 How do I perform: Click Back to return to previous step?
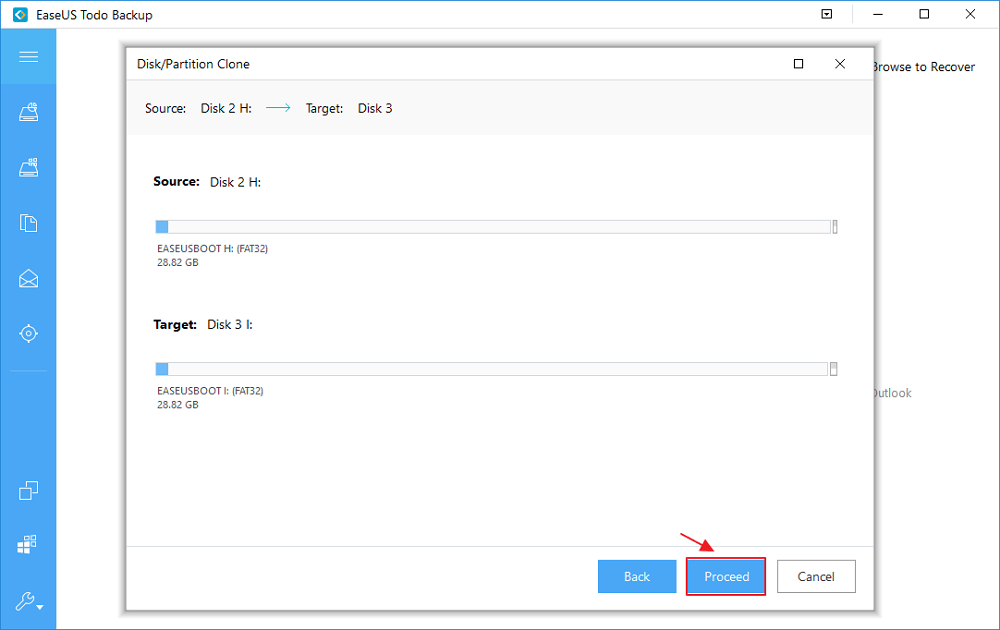637,576
